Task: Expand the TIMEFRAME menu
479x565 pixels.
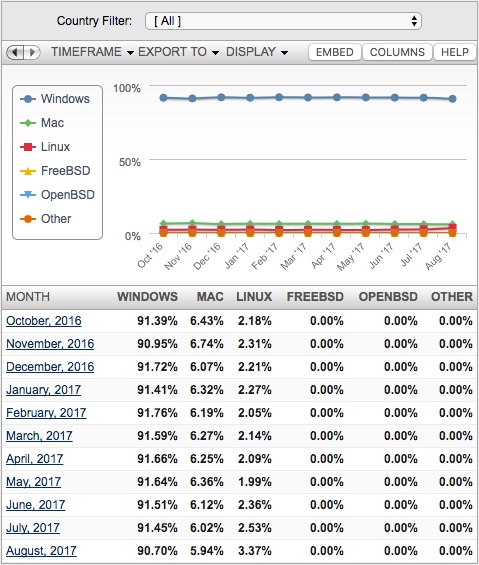Action: (92, 52)
